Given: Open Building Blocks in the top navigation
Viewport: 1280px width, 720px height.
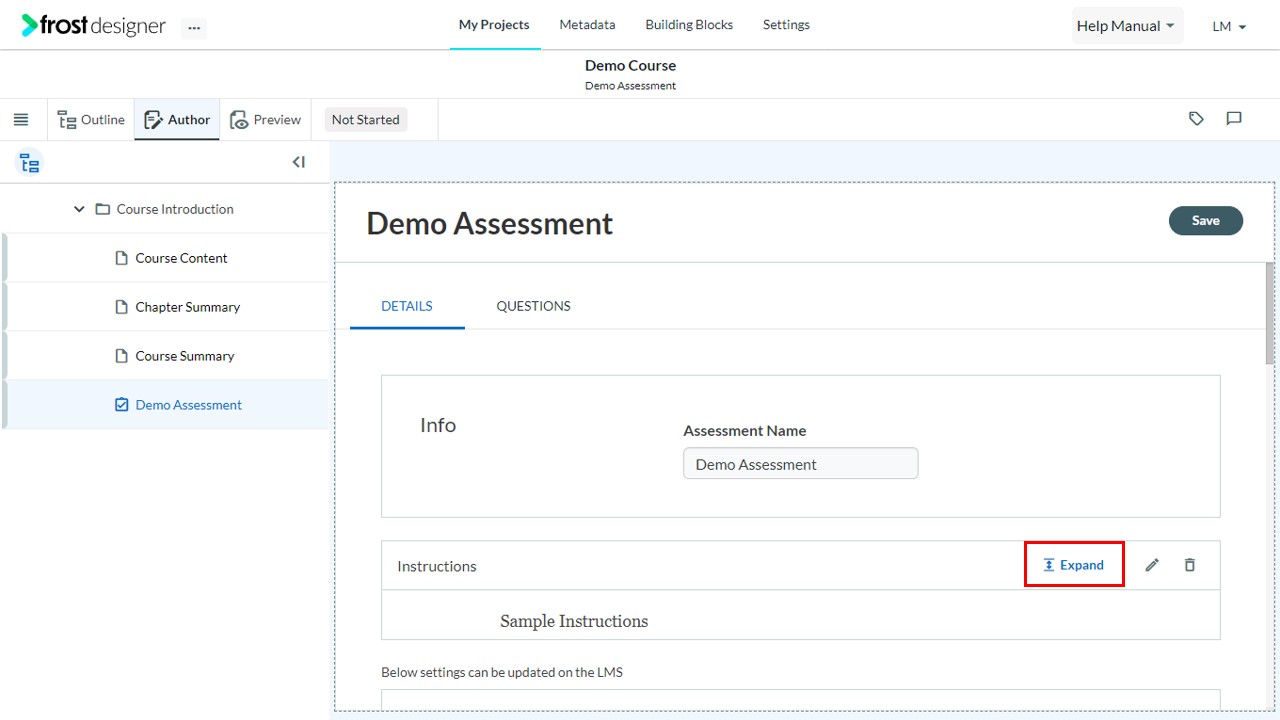Looking at the screenshot, I should 689,25.
